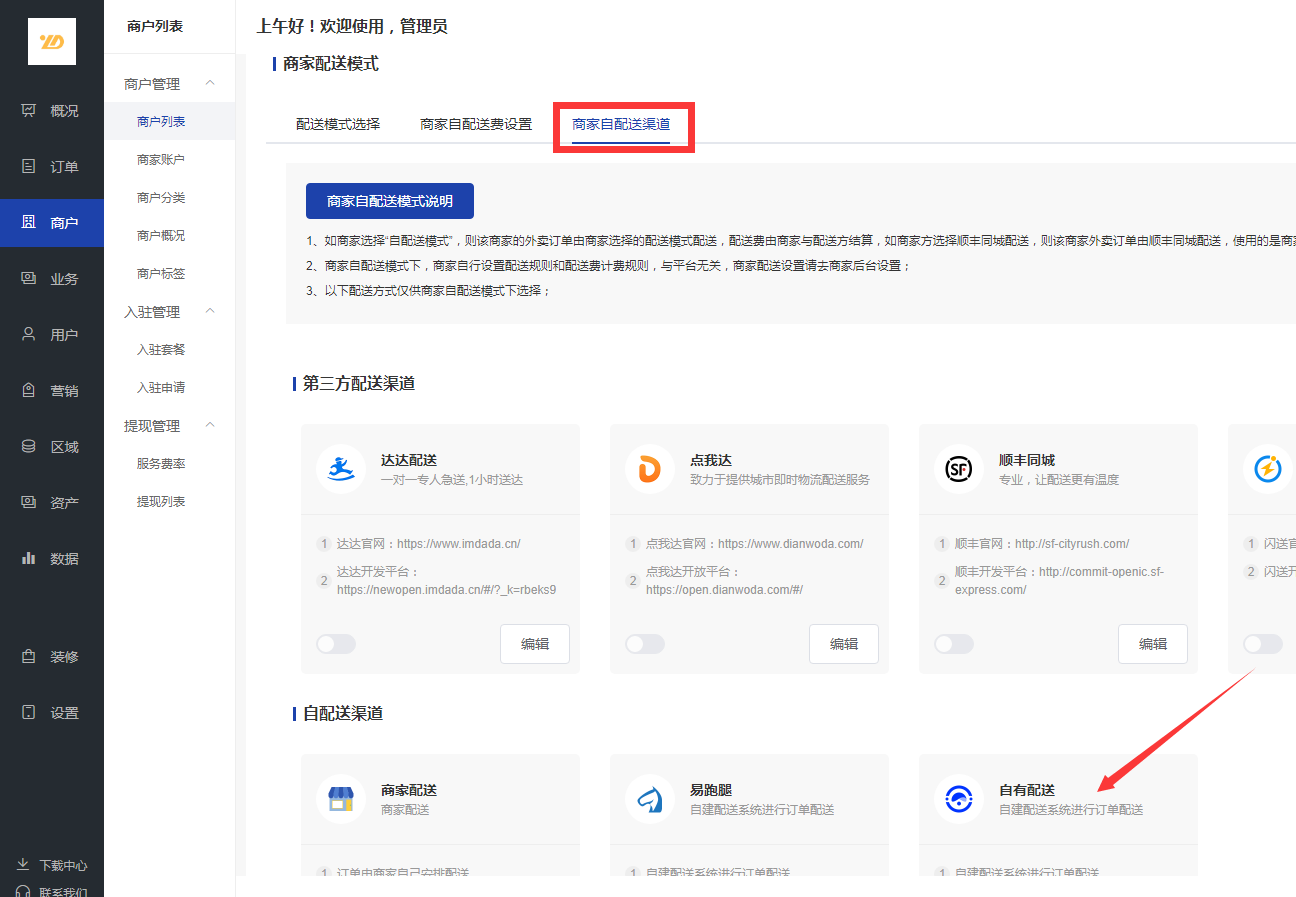Click the yellow YD logo

pyautogui.click(x=52, y=41)
